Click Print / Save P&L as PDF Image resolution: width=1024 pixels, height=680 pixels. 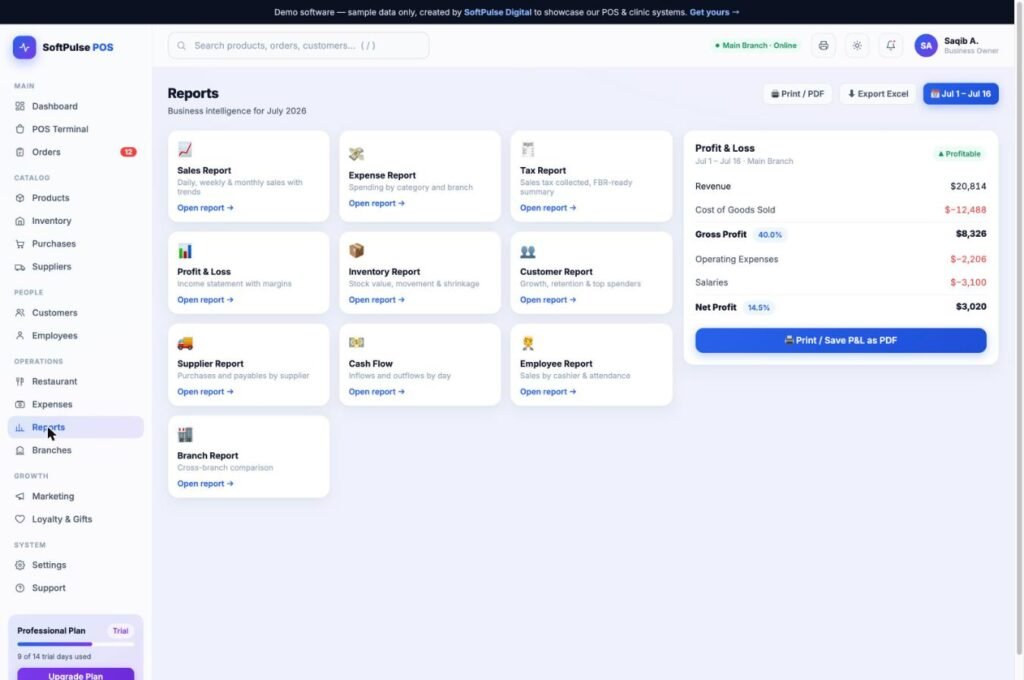tap(840, 340)
